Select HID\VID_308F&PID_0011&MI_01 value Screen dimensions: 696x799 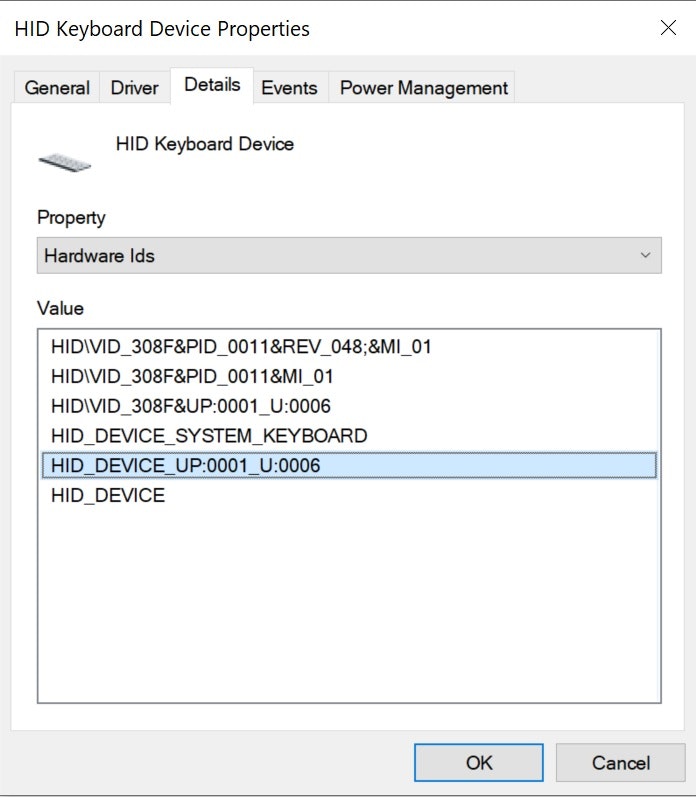click(192, 377)
